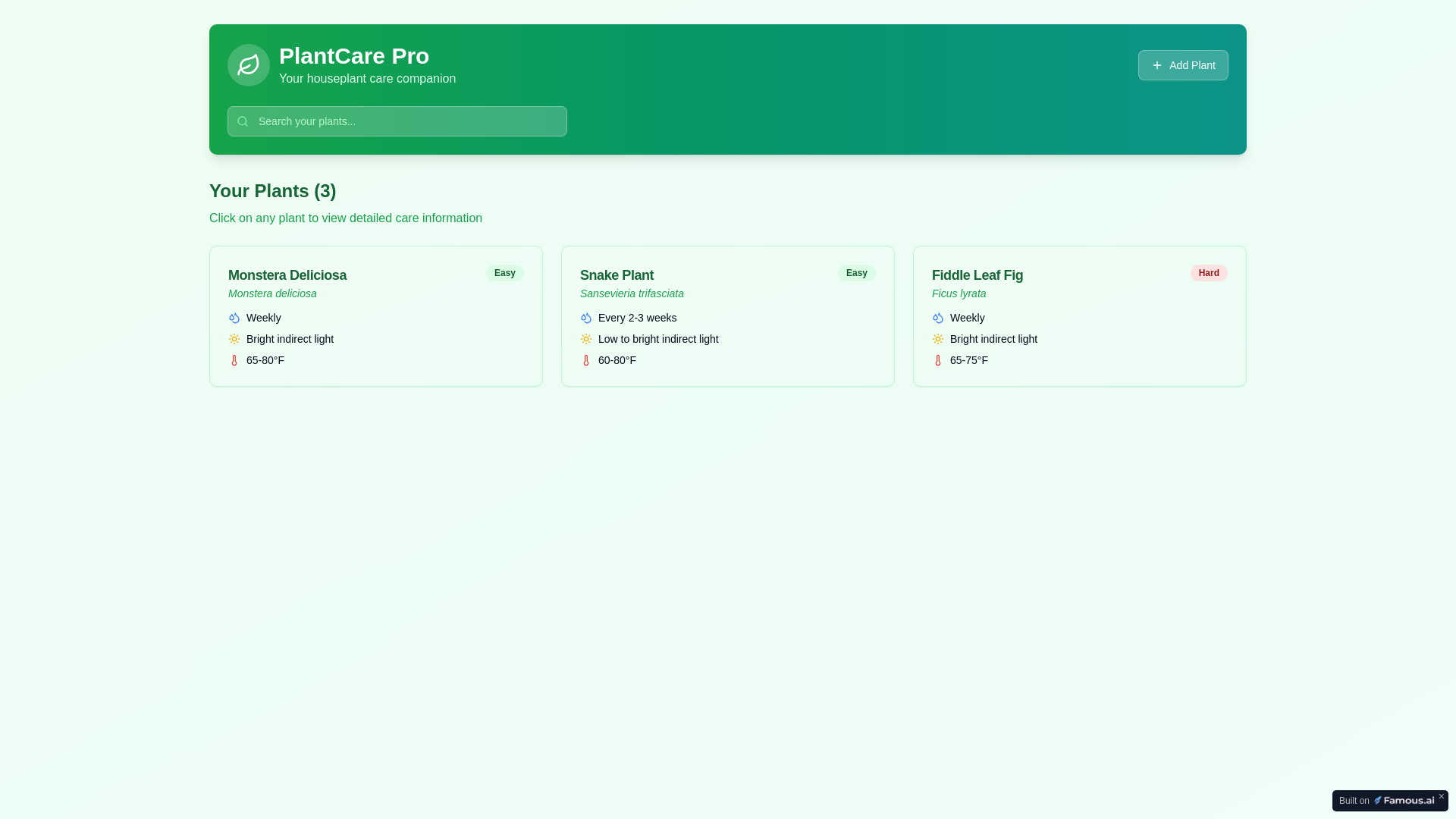Click 'Weekly' text on Monstera card
This screenshot has width=1456, height=819.
pos(263,318)
